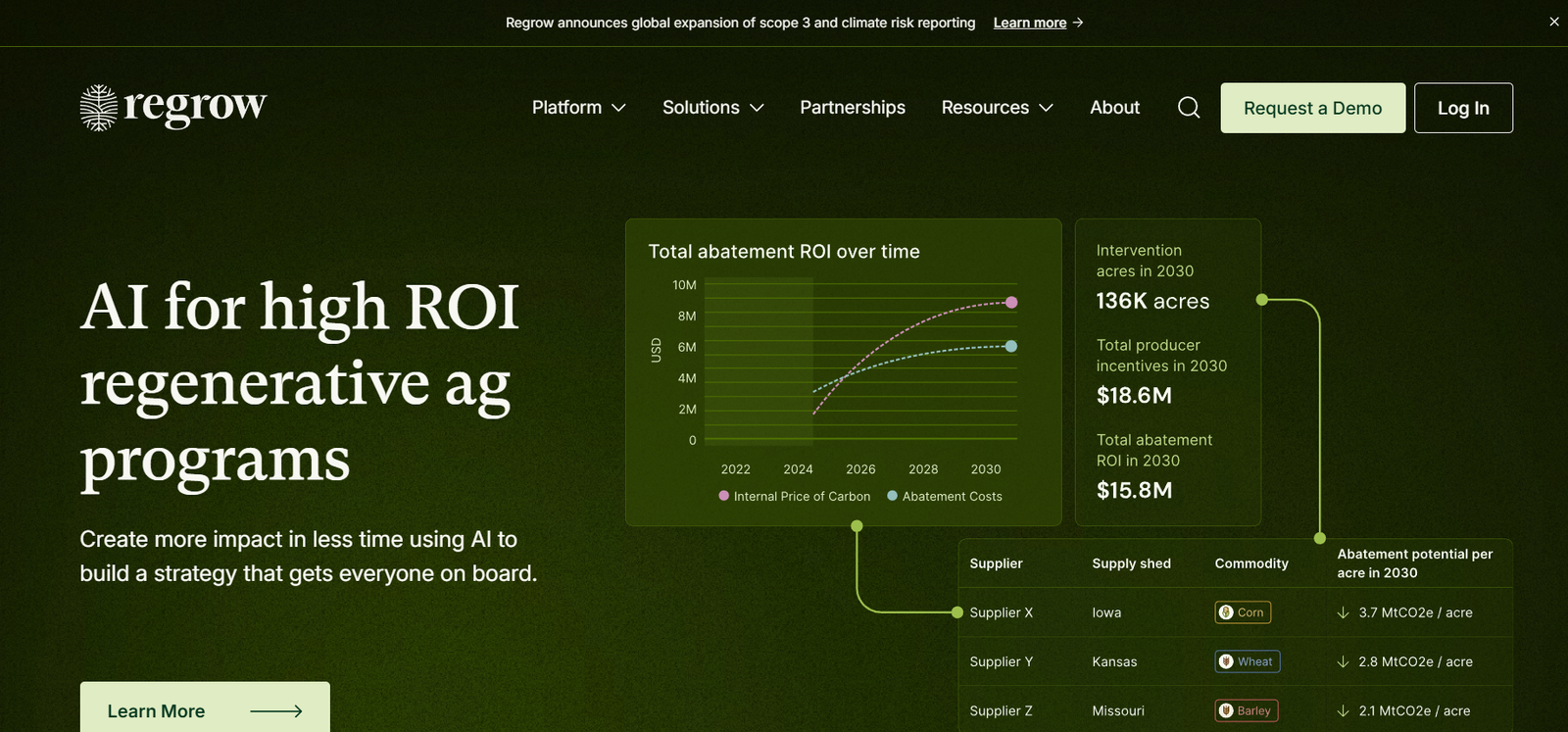This screenshot has width=1568, height=732.
Task: Follow the banner's Learn more link
Action: point(1029,23)
